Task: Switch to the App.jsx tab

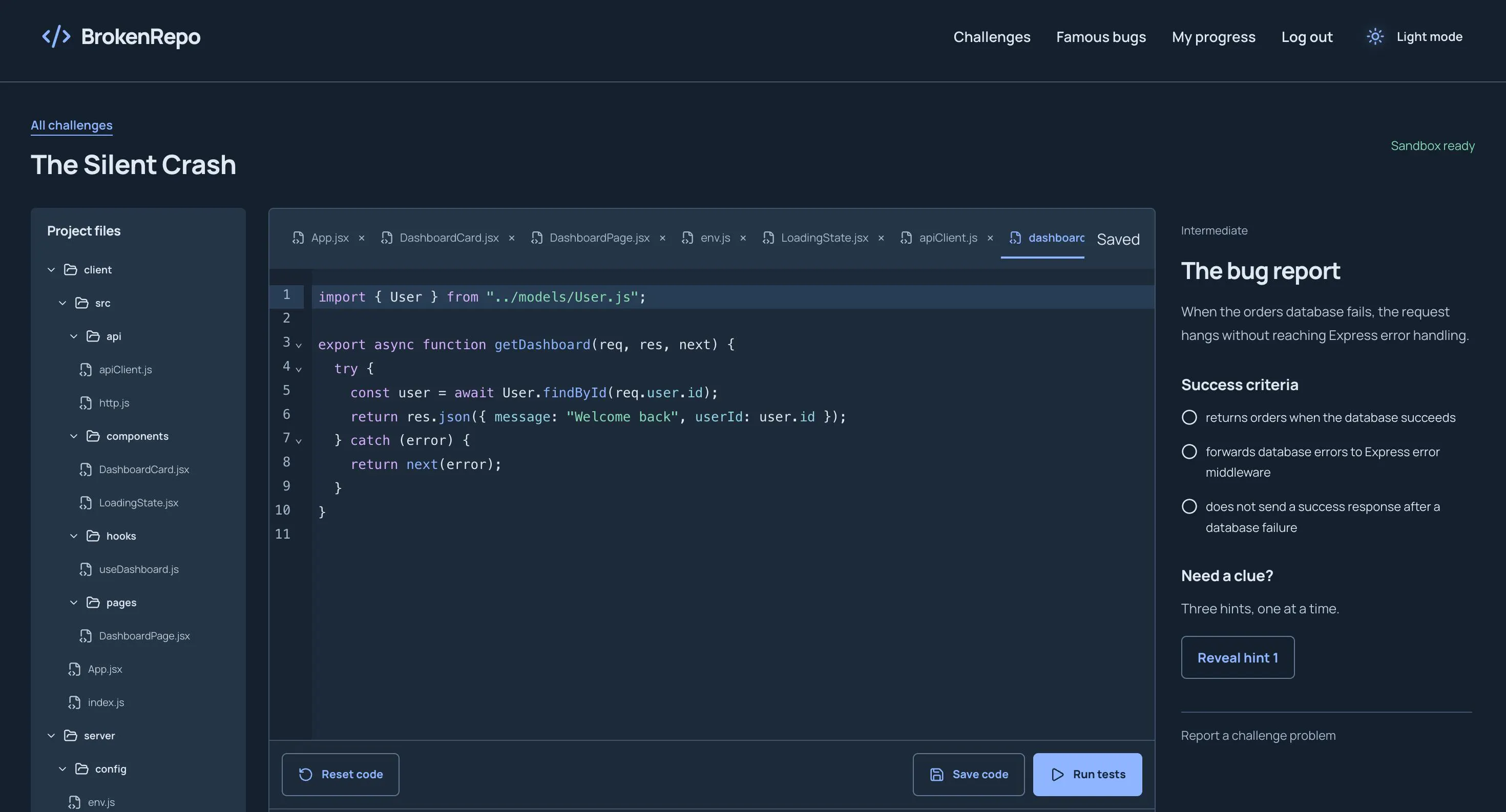Action: [x=330, y=238]
